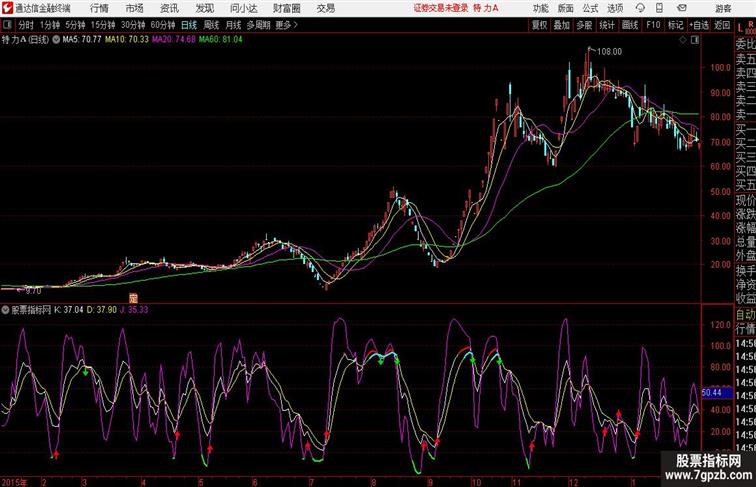
Task: Open the 多周期 multi-period view
Action: tap(258, 25)
